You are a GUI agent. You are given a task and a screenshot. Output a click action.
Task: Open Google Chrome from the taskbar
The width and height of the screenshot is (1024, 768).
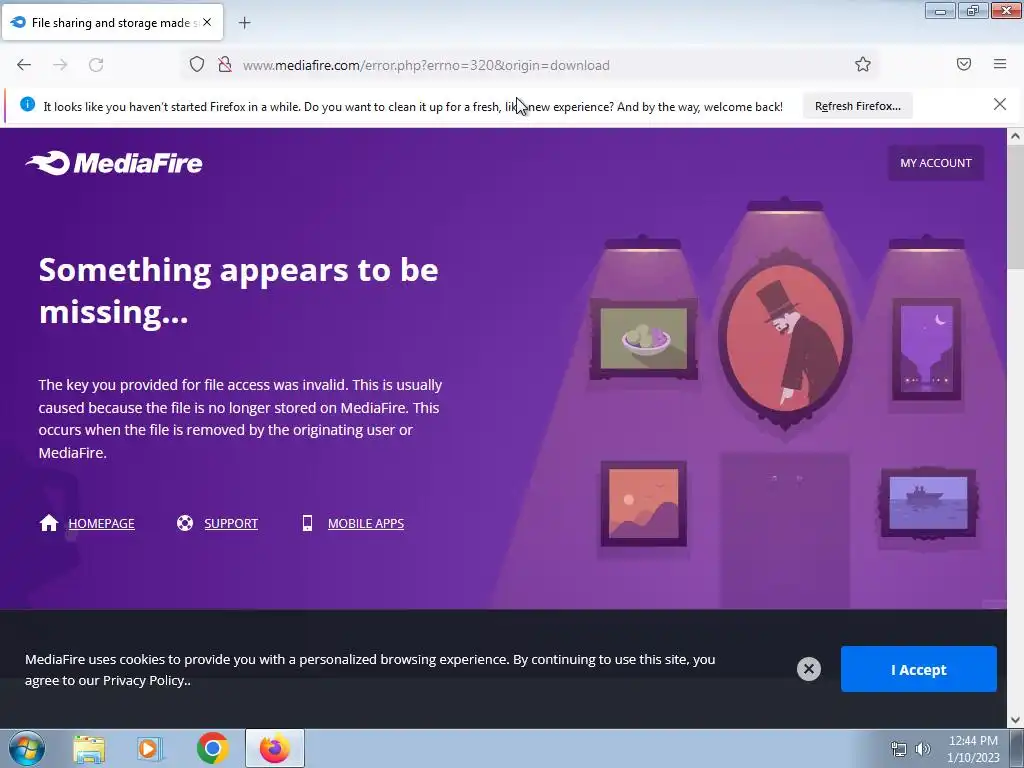click(x=212, y=748)
